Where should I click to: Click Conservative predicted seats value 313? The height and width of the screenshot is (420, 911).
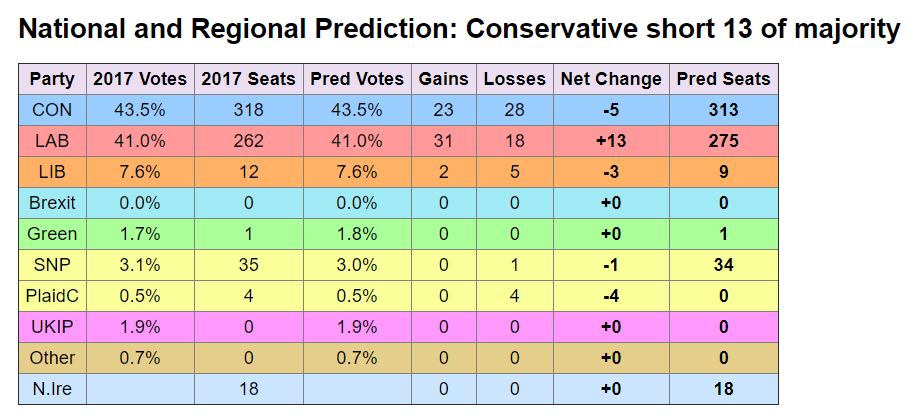723,110
